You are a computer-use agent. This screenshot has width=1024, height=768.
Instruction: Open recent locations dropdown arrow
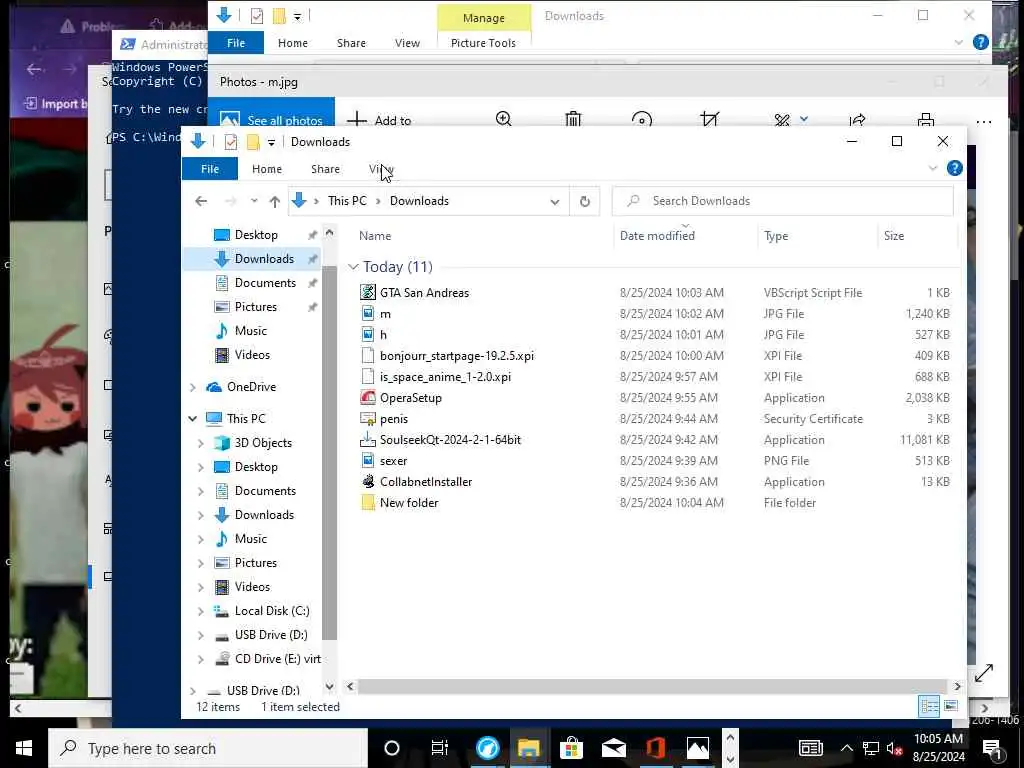click(x=254, y=201)
